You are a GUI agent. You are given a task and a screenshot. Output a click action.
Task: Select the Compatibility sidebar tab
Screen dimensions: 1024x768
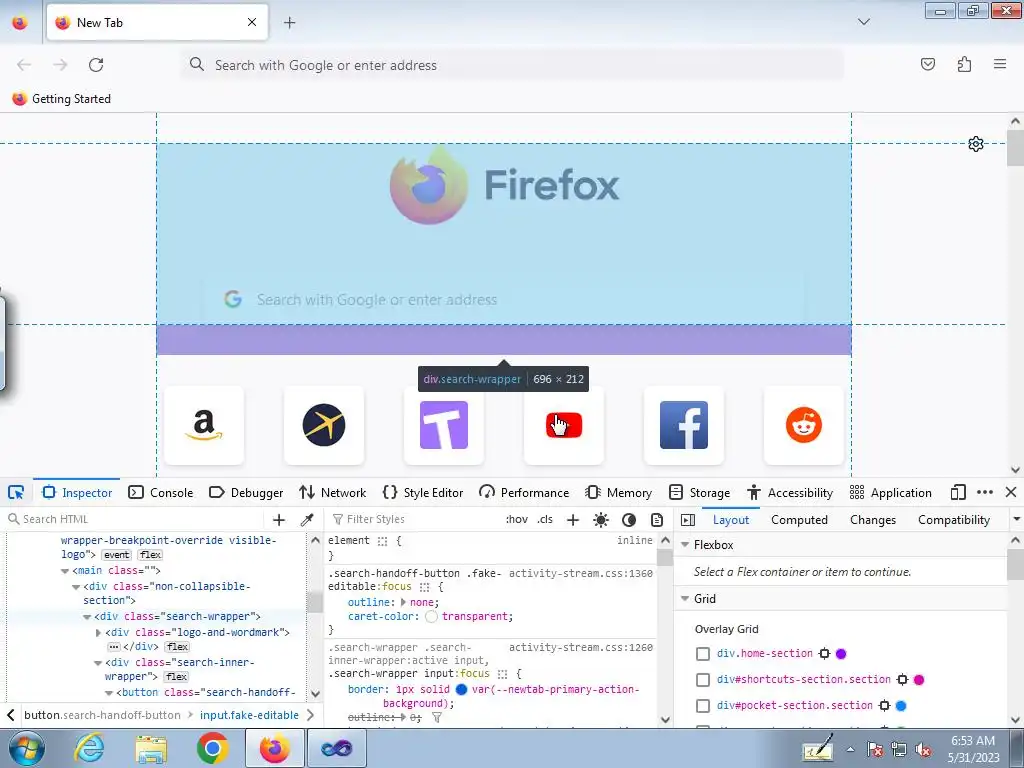954,520
